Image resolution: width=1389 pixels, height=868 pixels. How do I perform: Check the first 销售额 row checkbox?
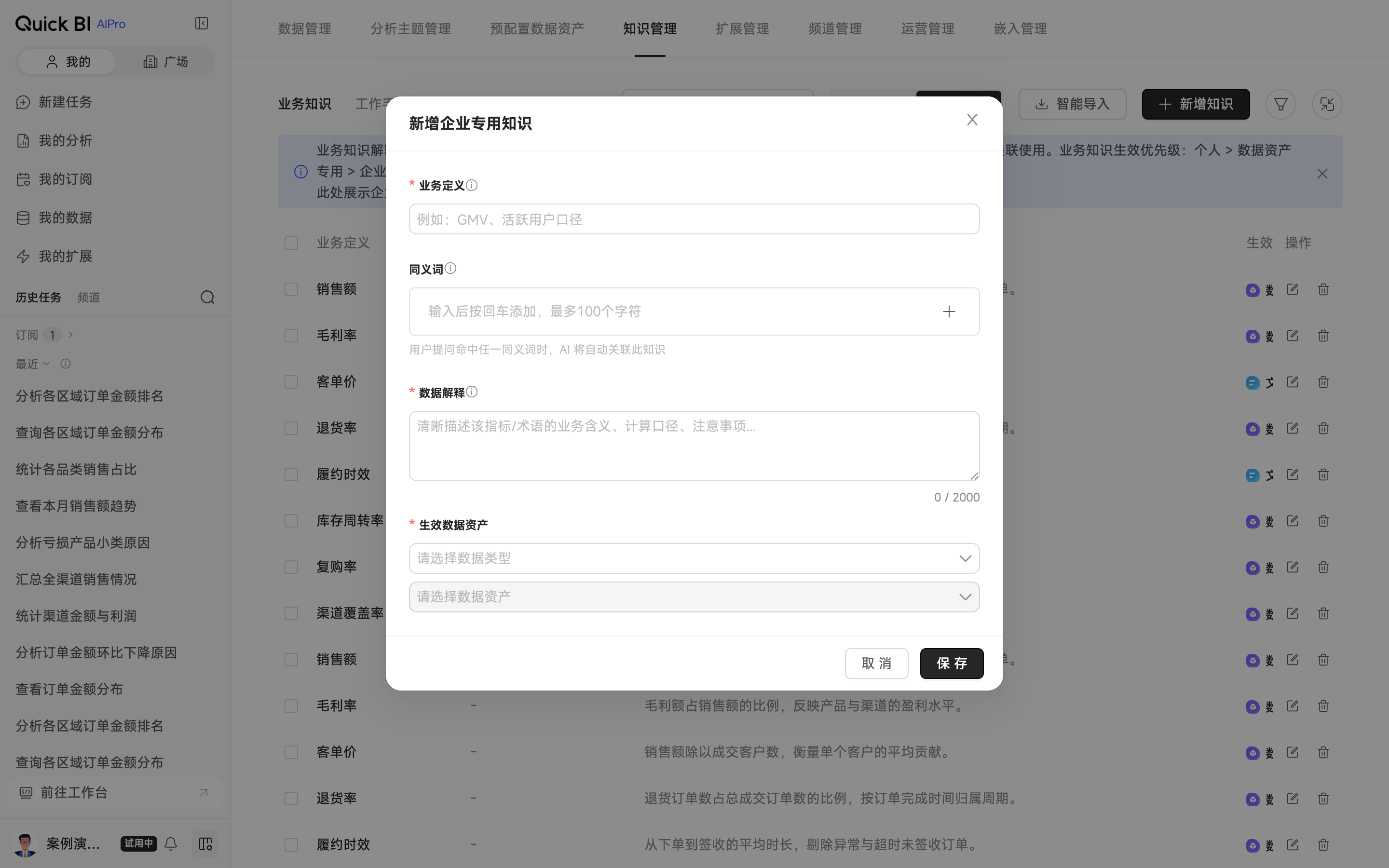point(292,289)
